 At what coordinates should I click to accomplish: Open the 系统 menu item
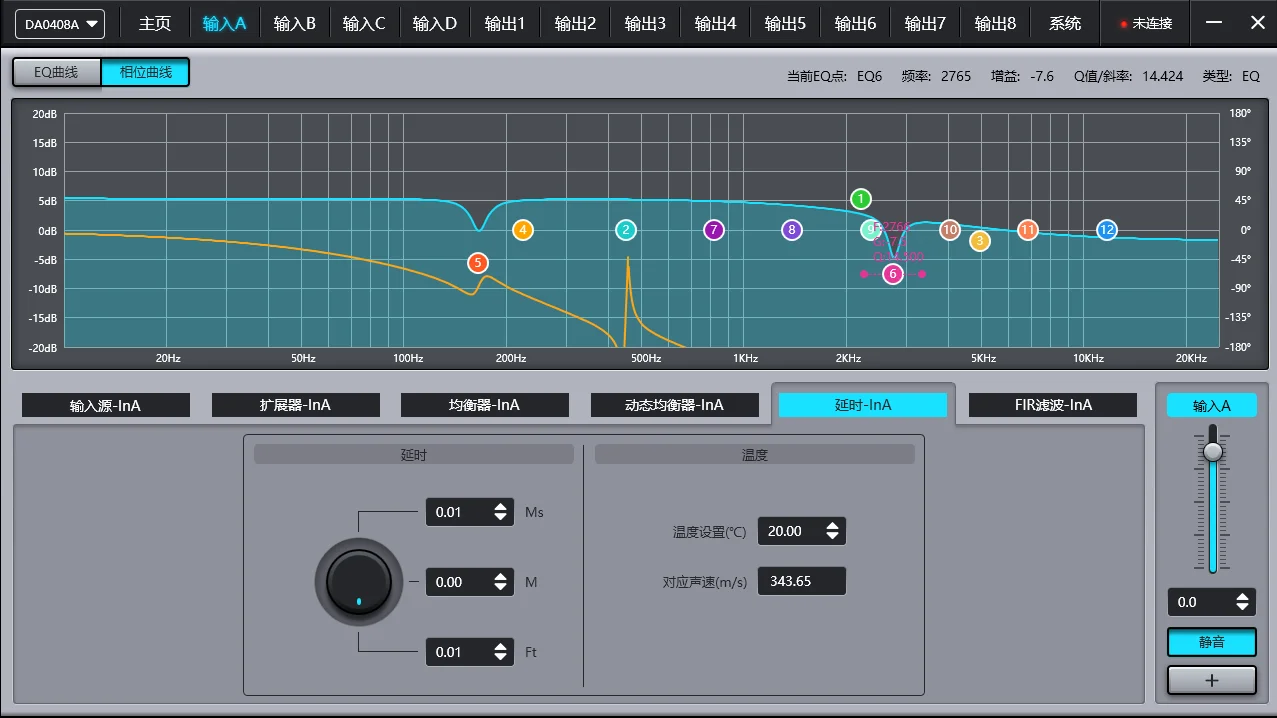point(1064,22)
